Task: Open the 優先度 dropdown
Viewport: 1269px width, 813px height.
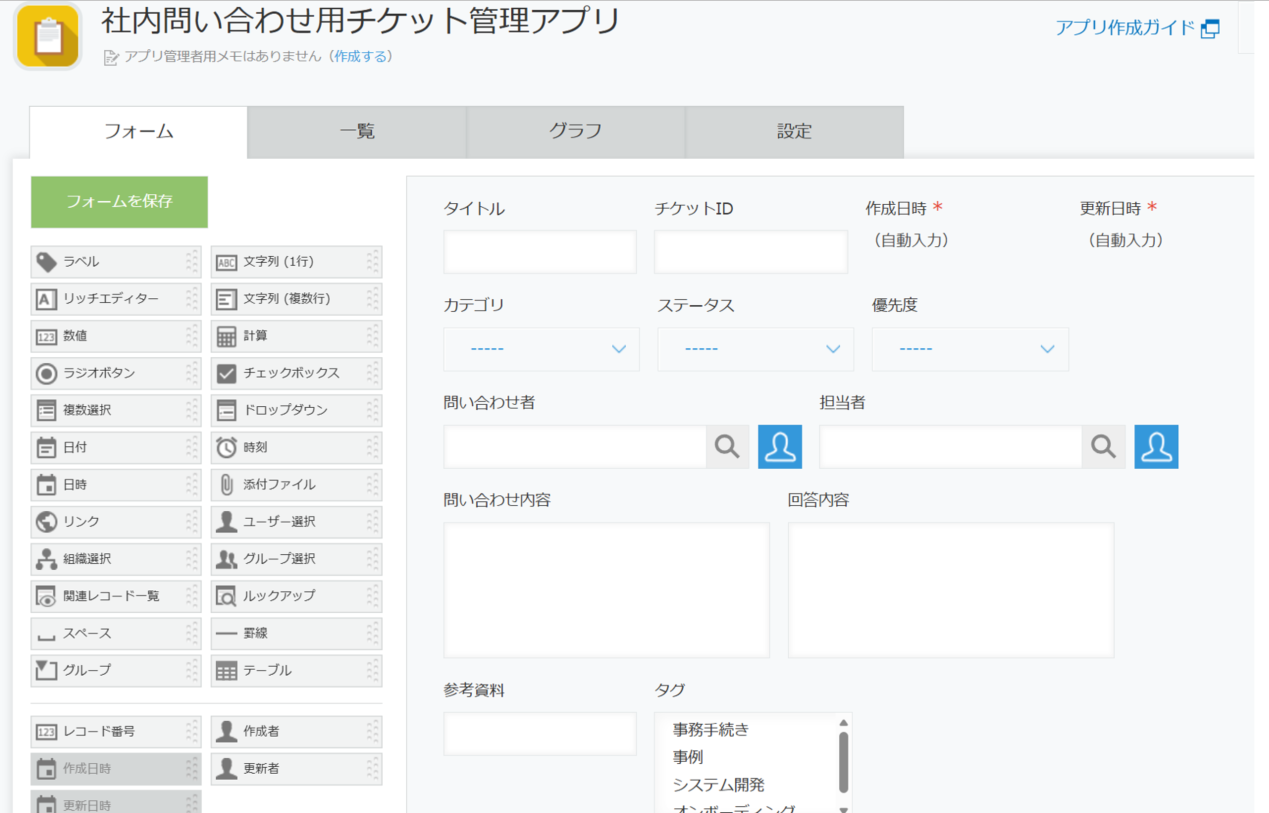Action: [x=969, y=349]
